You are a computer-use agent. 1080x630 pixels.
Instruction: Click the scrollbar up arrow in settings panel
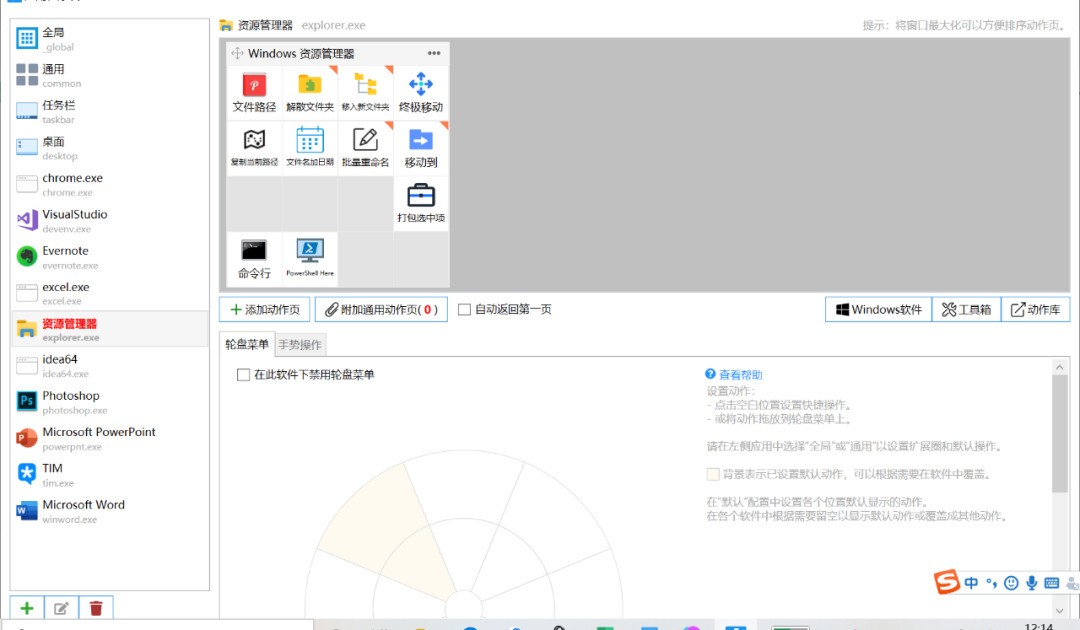pos(1059,367)
